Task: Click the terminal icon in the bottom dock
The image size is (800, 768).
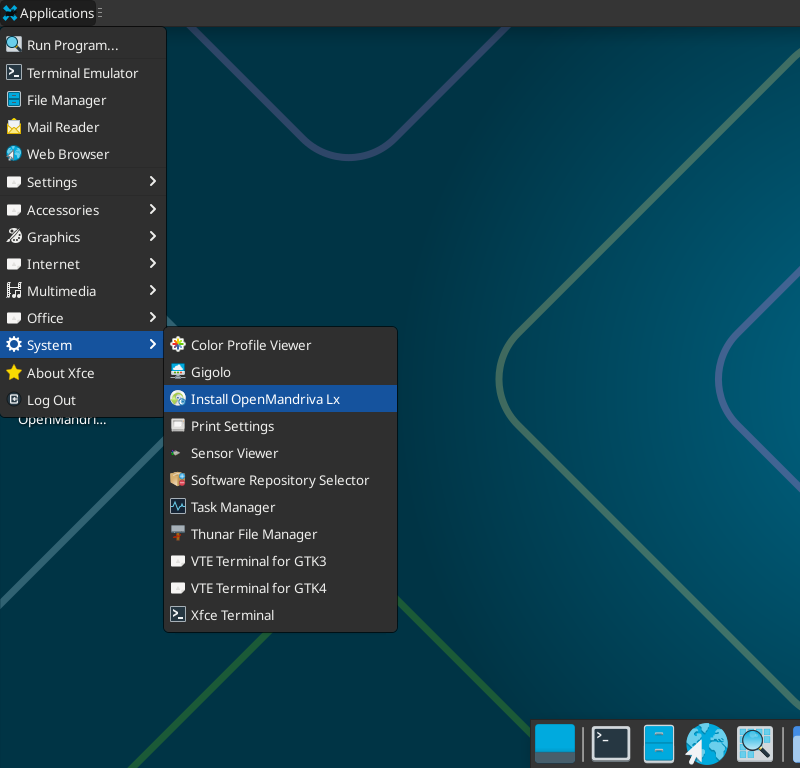Action: click(610, 743)
